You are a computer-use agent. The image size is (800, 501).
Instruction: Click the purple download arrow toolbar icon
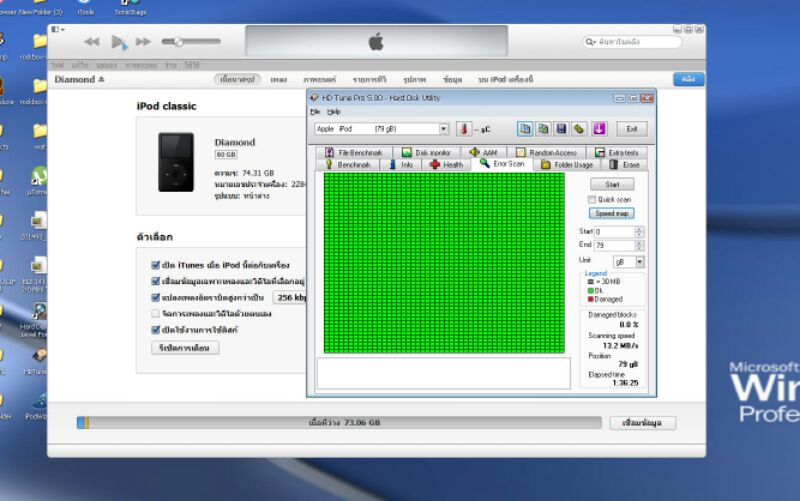click(x=599, y=129)
